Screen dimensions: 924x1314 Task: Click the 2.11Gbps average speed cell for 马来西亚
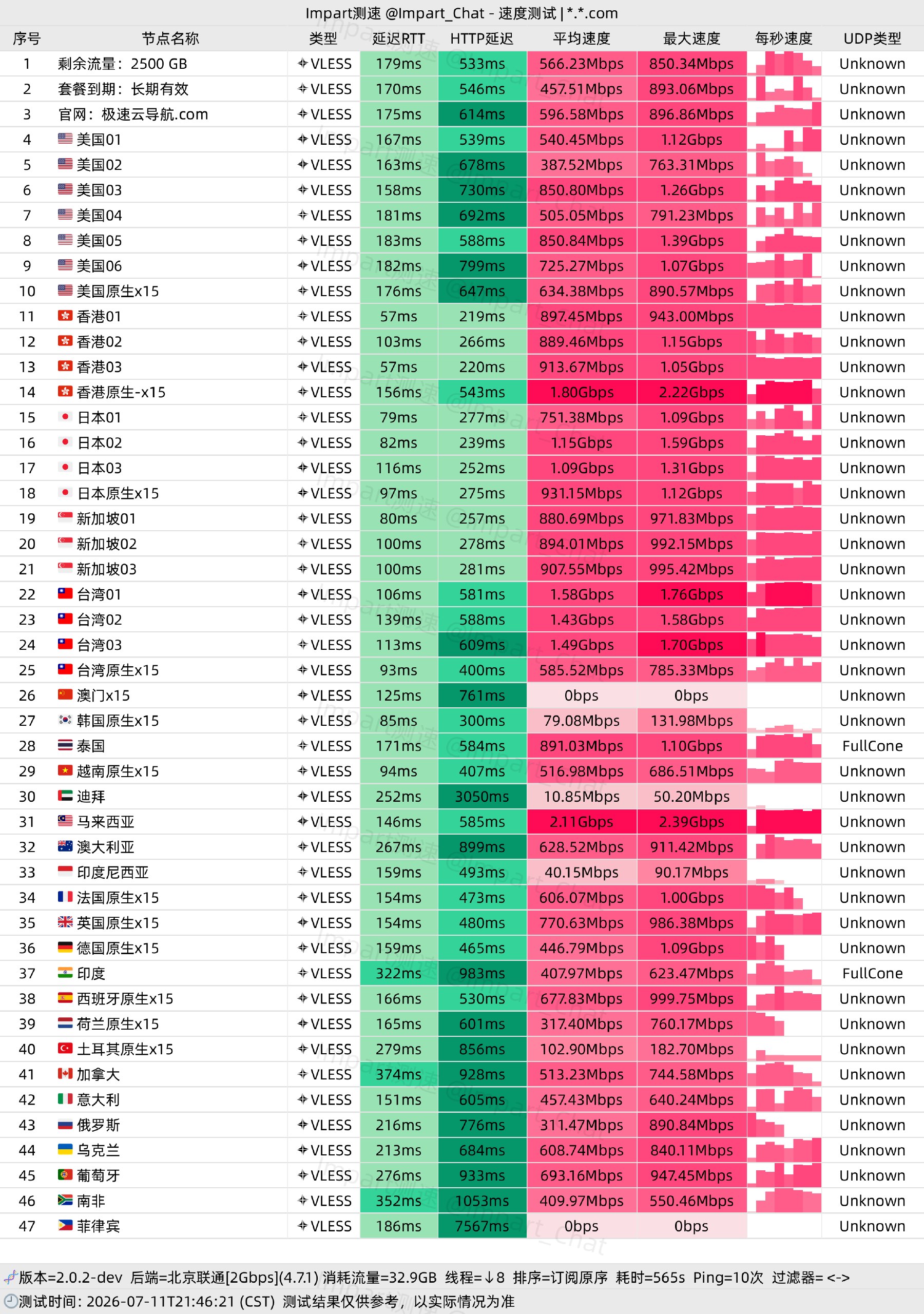(582, 821)
